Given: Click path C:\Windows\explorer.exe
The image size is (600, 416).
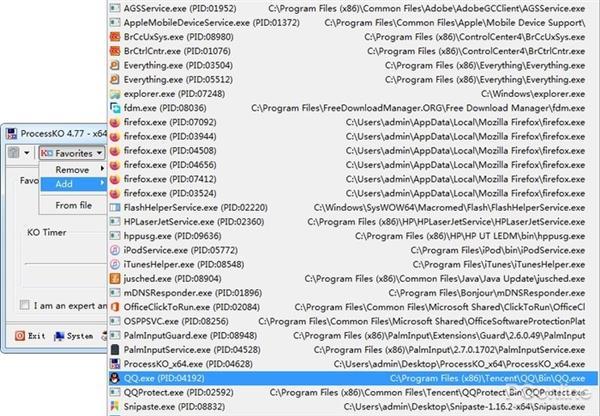Looking at the screenshot, I should 533,94.
